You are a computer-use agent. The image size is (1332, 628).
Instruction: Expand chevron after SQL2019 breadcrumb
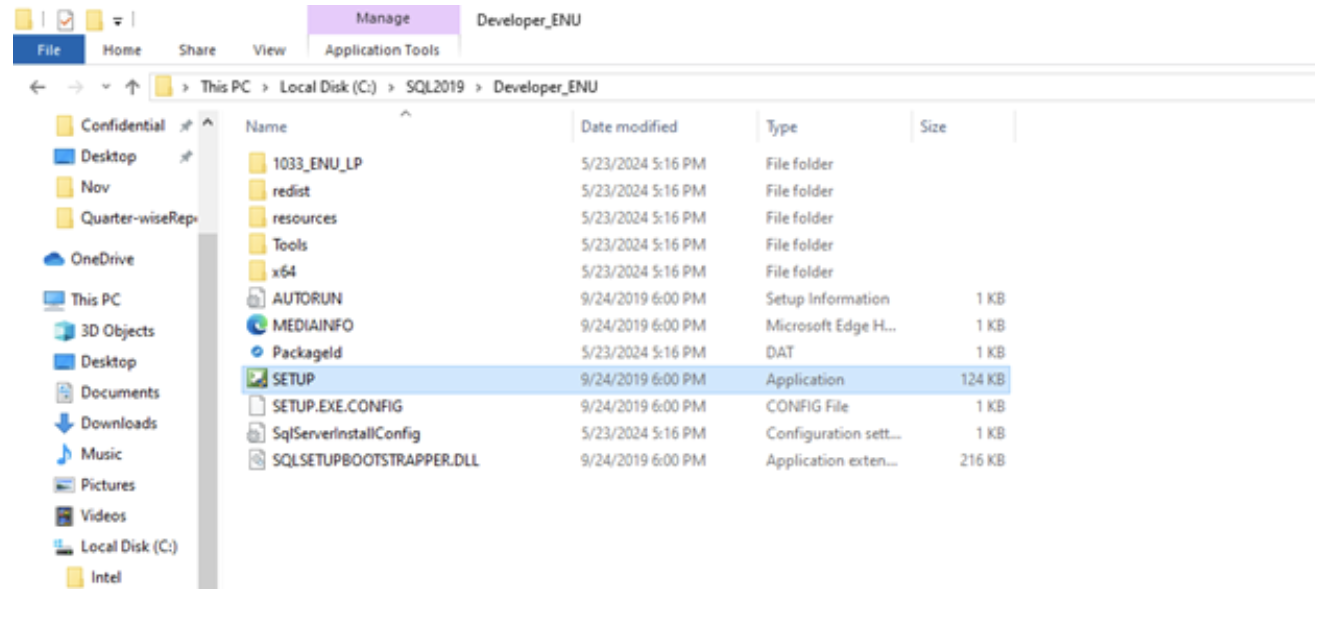(480, 87)
